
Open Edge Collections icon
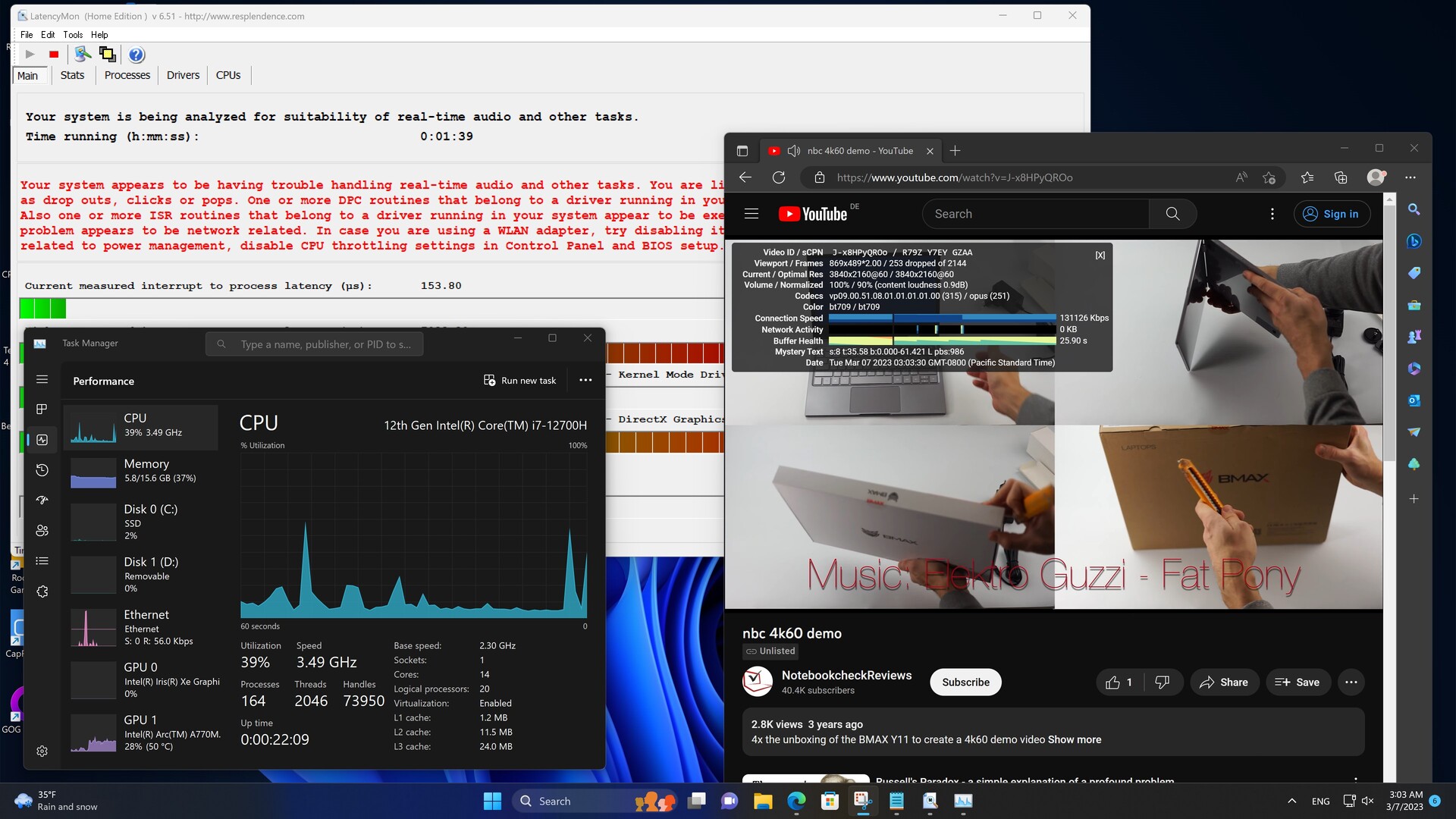(x=1341, y=177)
